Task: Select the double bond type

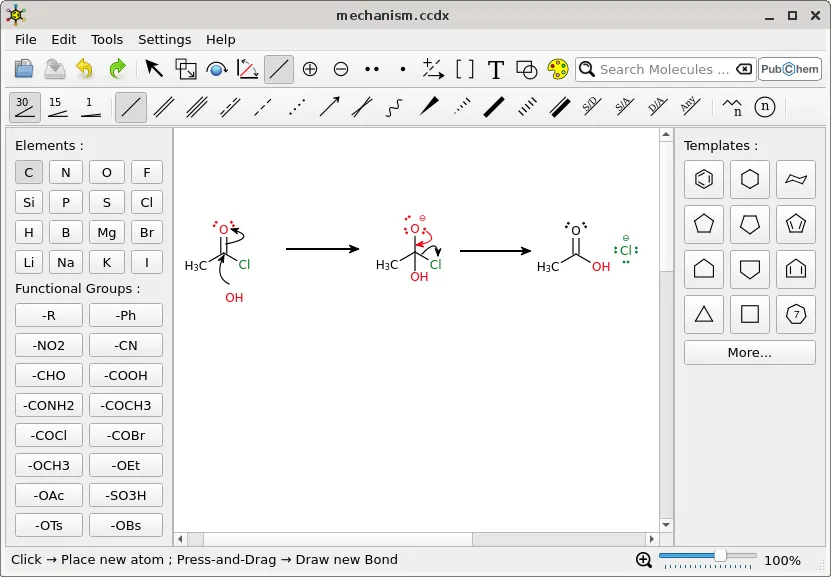Action: coord(164,107)
